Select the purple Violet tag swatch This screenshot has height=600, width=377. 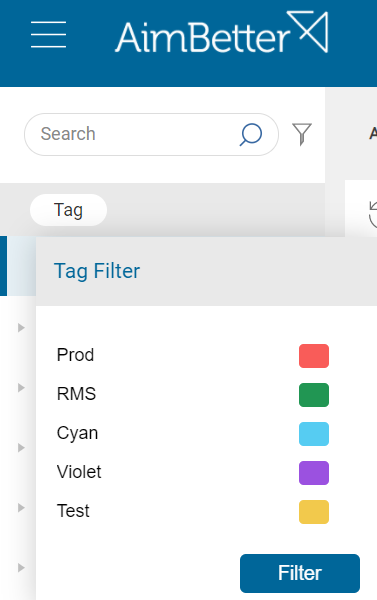tap(314, 473)
